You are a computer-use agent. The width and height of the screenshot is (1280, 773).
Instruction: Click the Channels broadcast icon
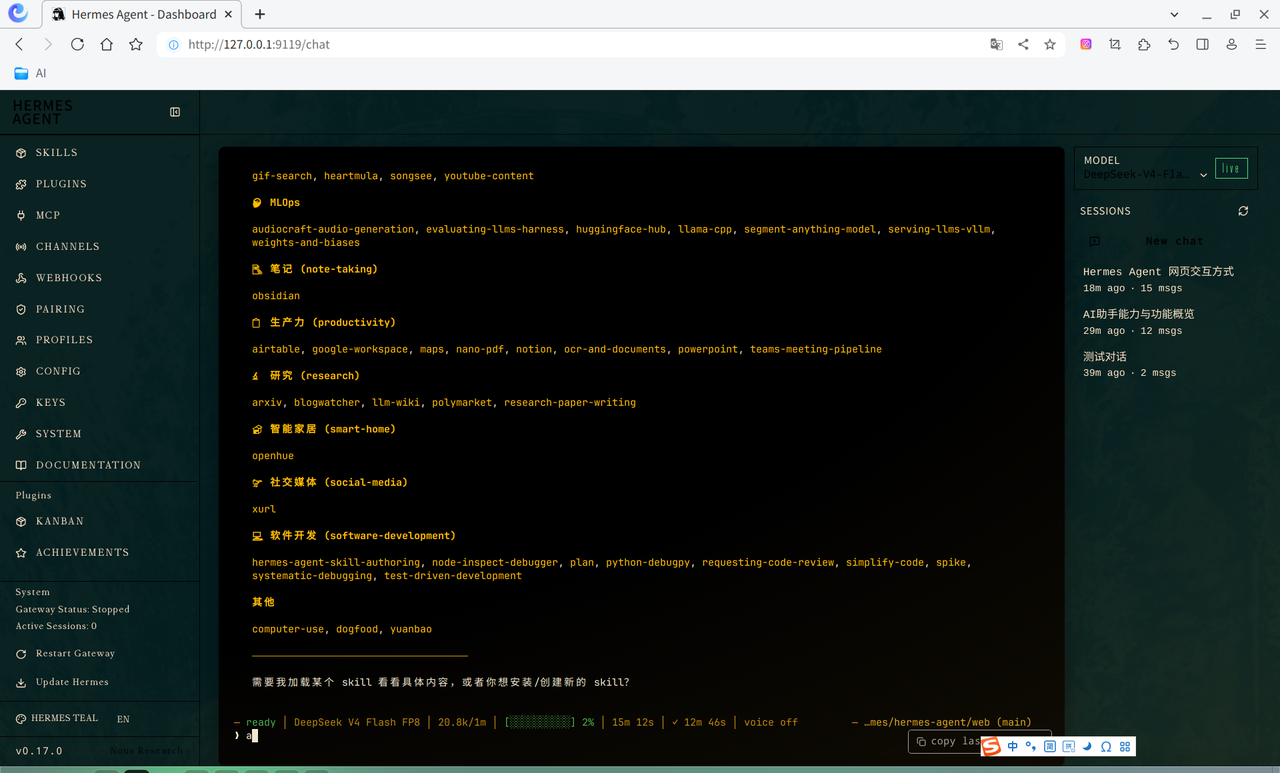click(21, 247)
